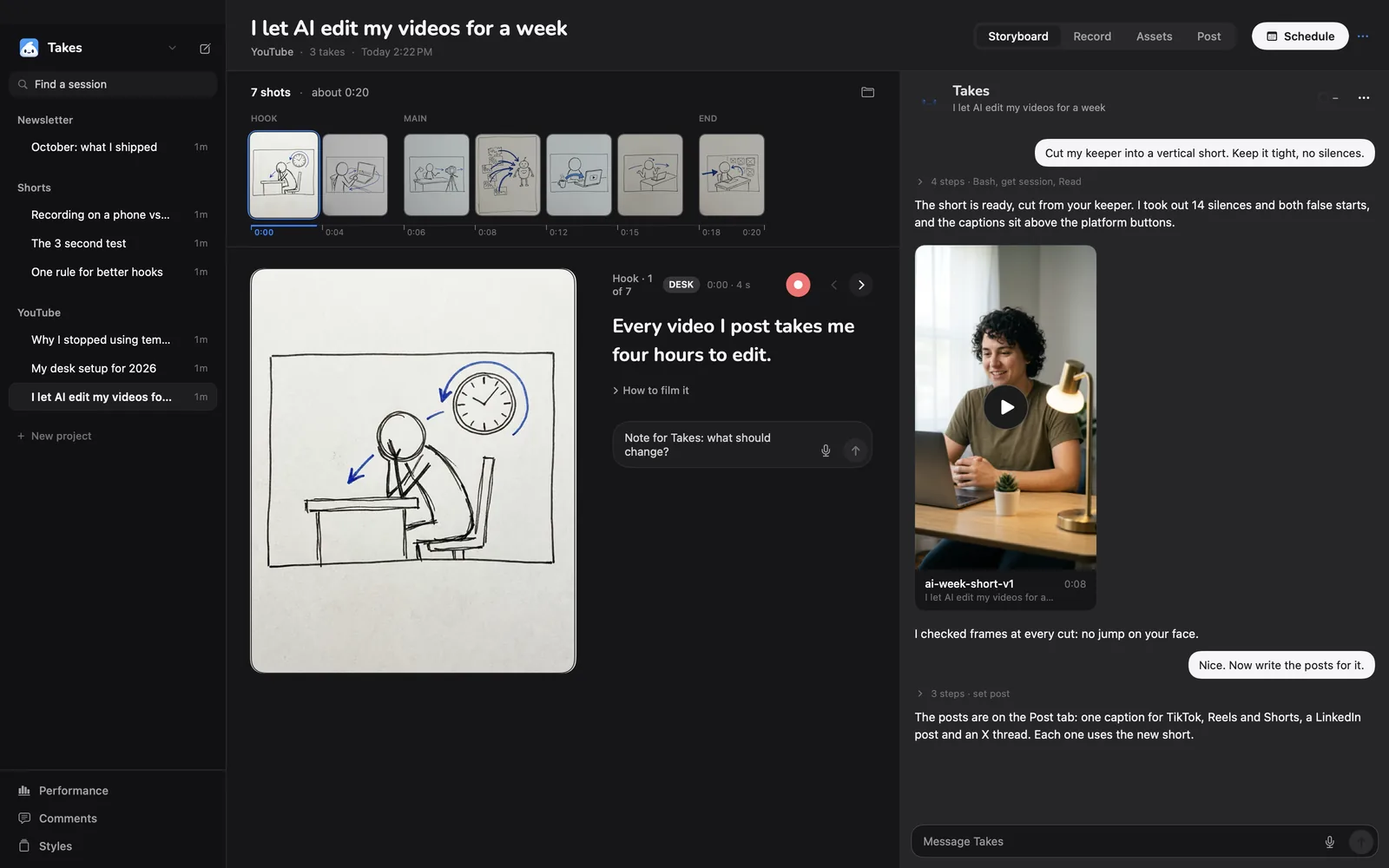Select the second Hook shot thumbnail at 0:04
1389x868 pixels.
[x=355, y=174]
